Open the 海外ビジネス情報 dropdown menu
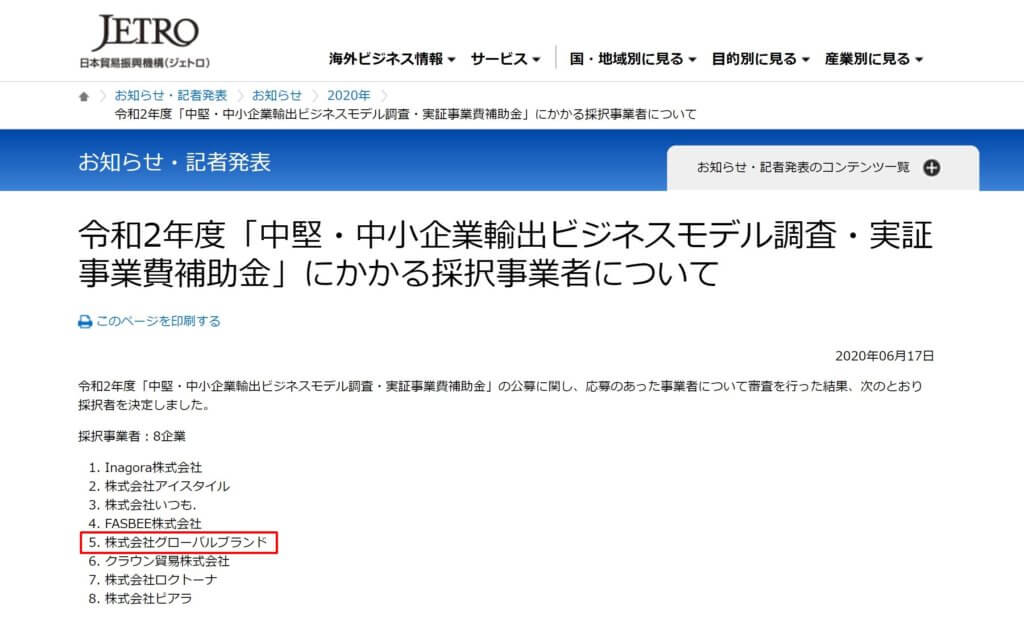The width and height of the screenshot is (1024, 625). tap(392, 59)
